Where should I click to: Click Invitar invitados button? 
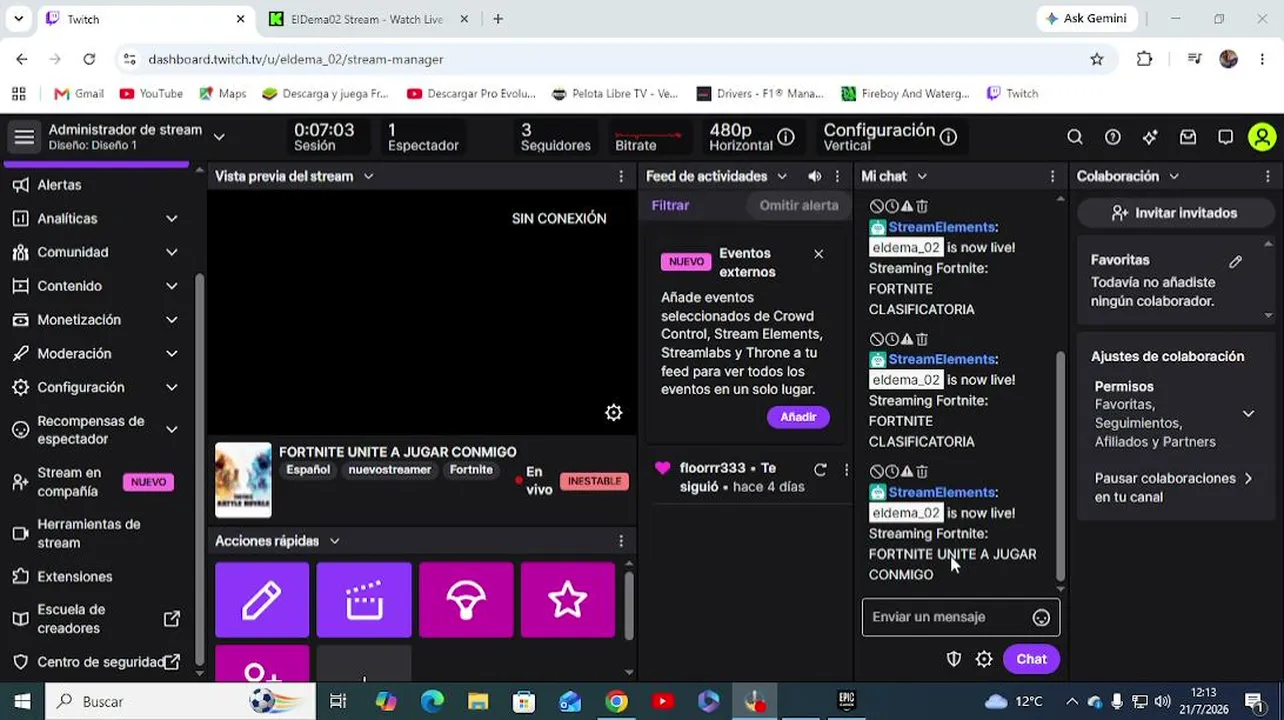(1173, 213)
